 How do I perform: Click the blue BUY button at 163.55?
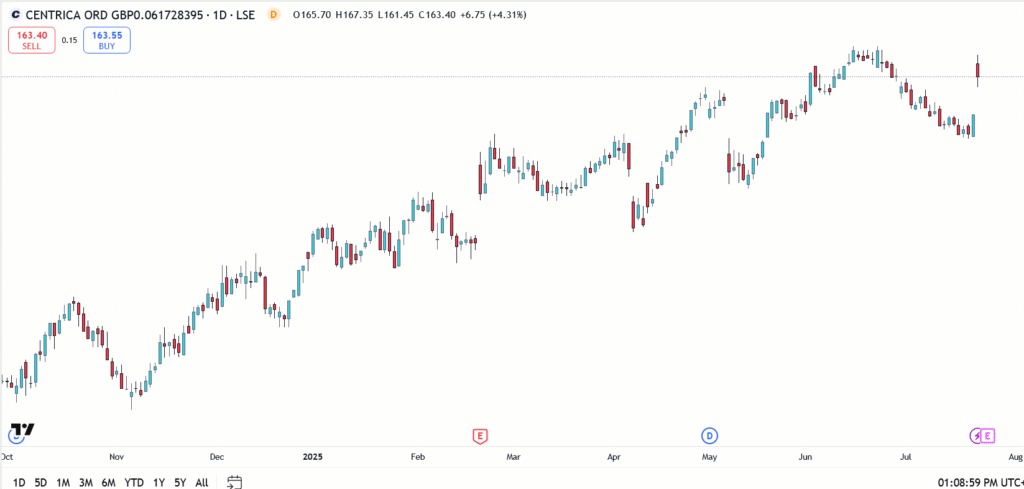coord(107,40)
